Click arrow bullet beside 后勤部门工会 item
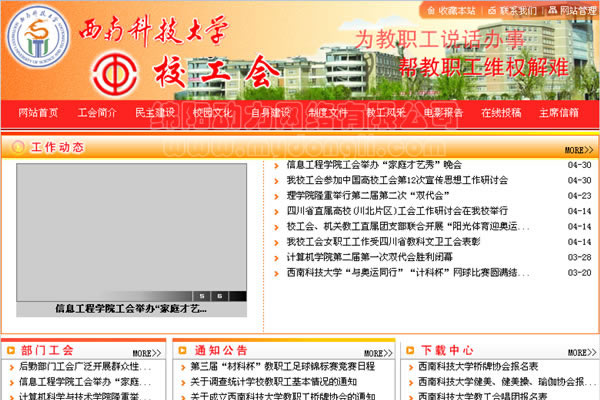600x400 pixels. 11,367
